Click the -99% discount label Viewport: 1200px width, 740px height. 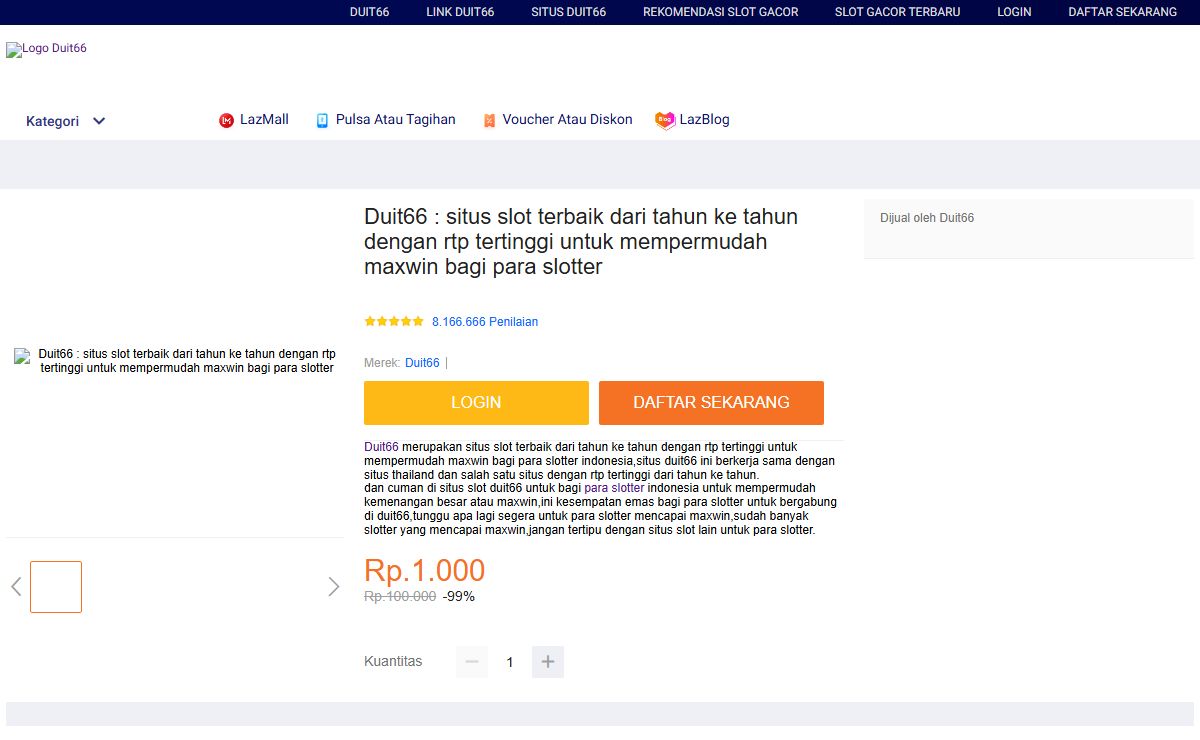click(459, 596)
